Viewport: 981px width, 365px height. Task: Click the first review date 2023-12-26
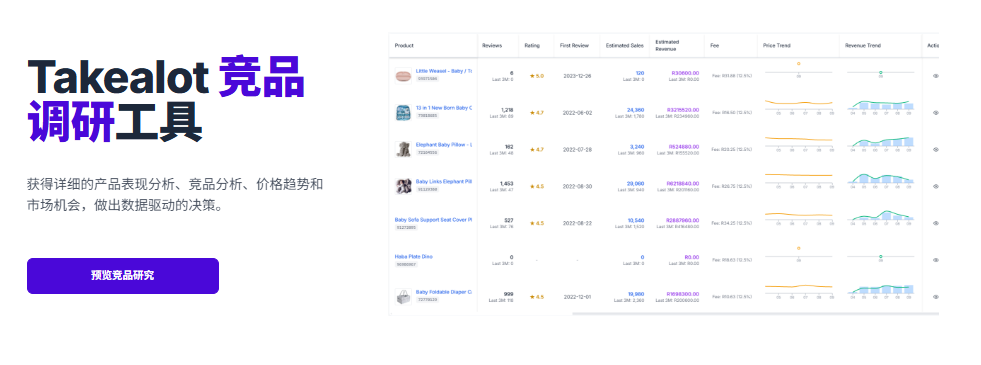[577, 76]
